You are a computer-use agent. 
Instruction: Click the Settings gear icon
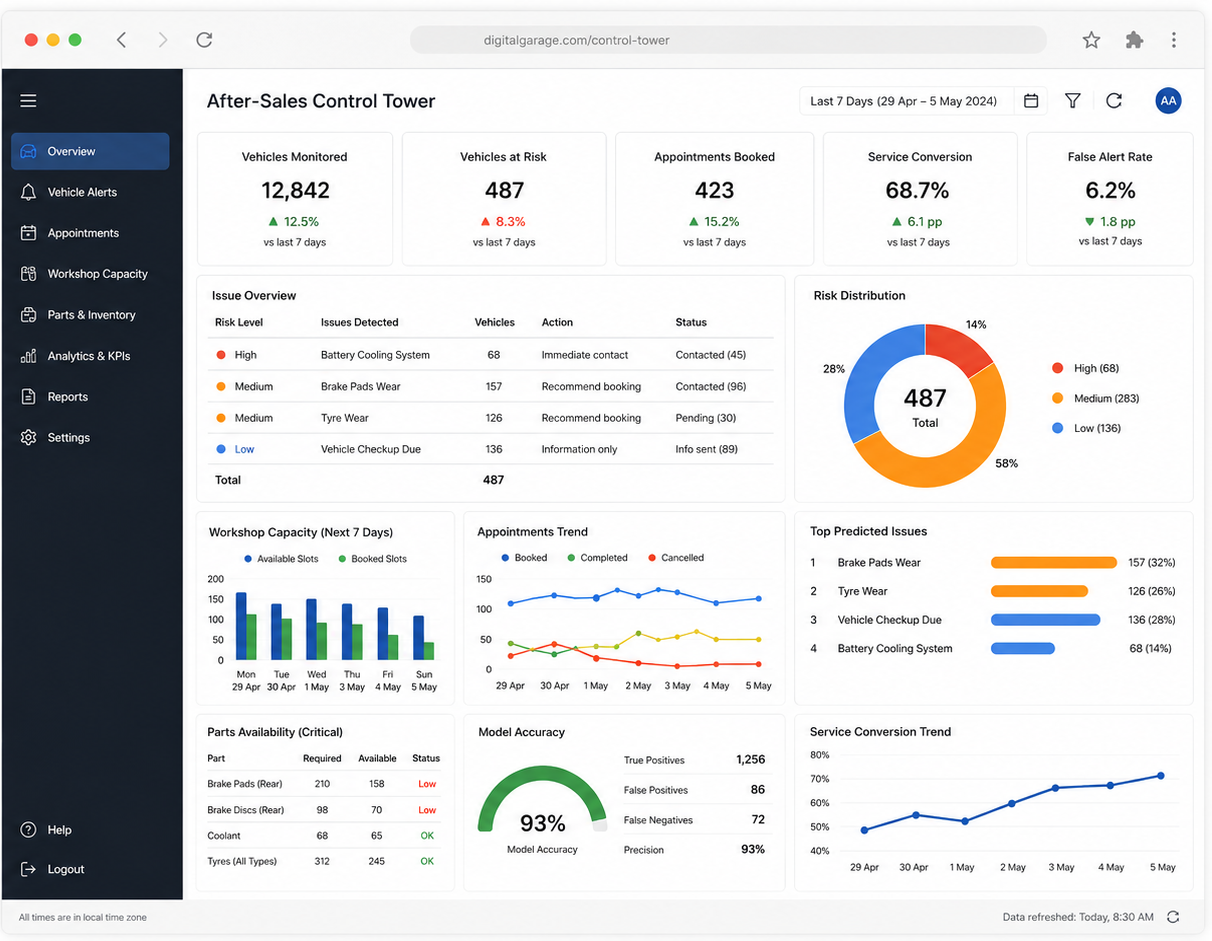point(28,438)
